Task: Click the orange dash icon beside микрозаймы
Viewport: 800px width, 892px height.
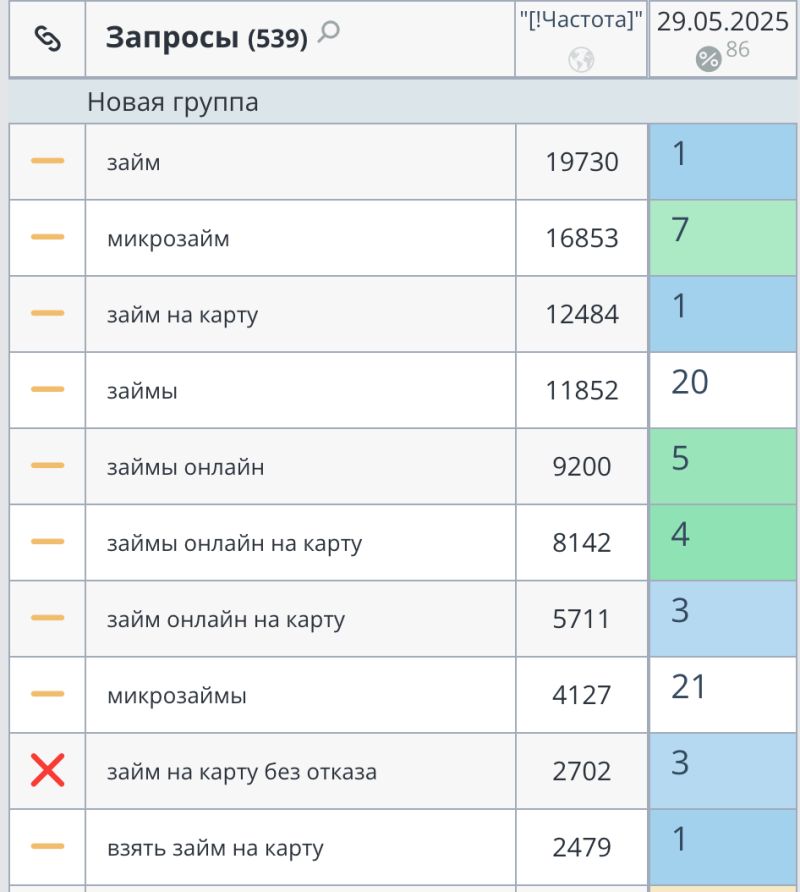Action: pyautogui.click(x=47, y=694)
